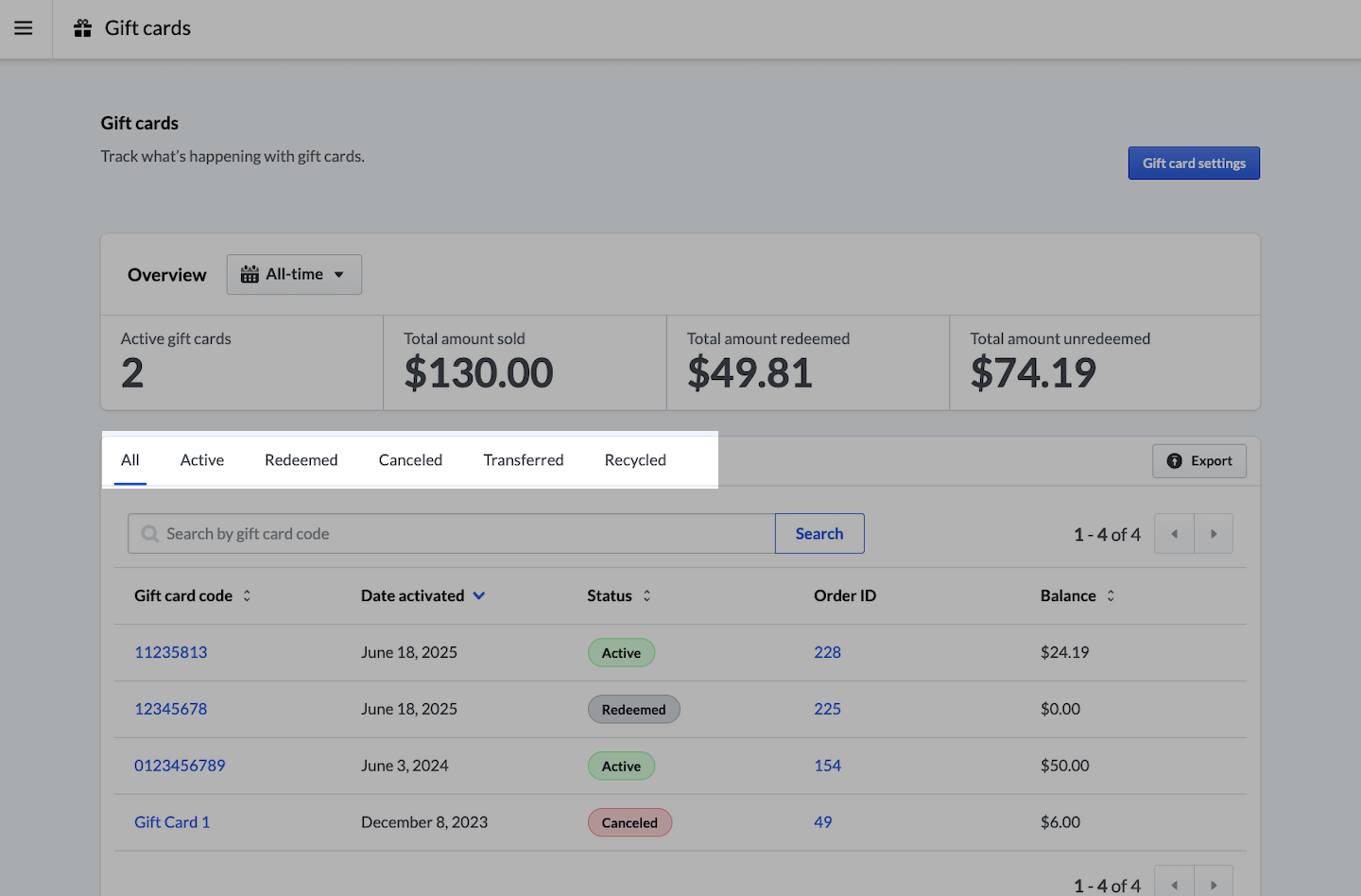The height and width of the screenshot is (896, 1361).
Task: Open order ID 154 link
Action: 827,766
